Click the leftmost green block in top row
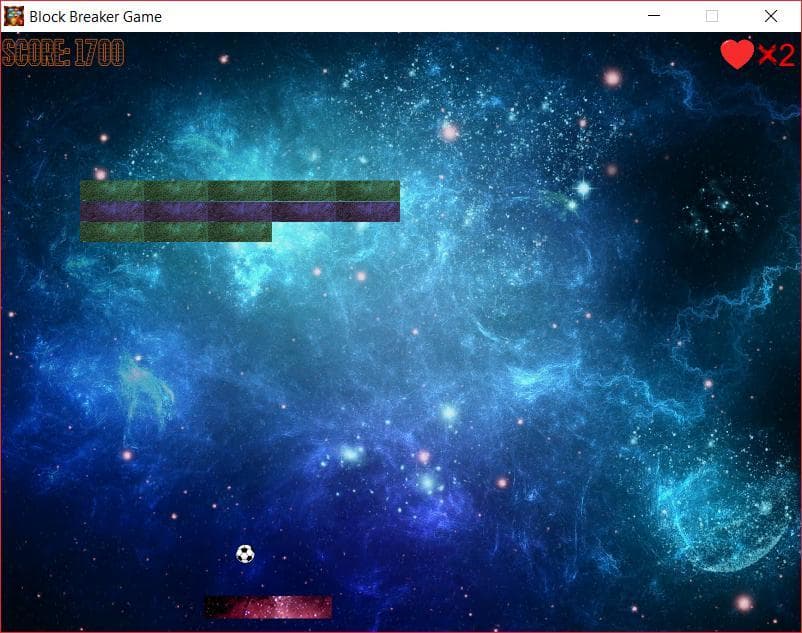 [112, 191]
